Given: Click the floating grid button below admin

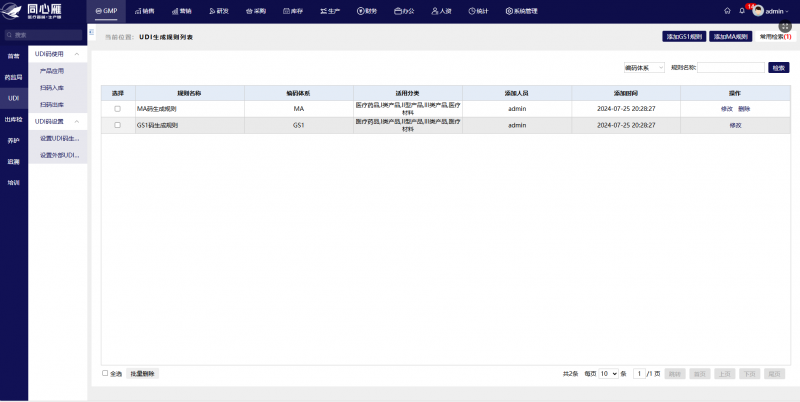Looking at the screenshot, I should [x=785, y=26].
